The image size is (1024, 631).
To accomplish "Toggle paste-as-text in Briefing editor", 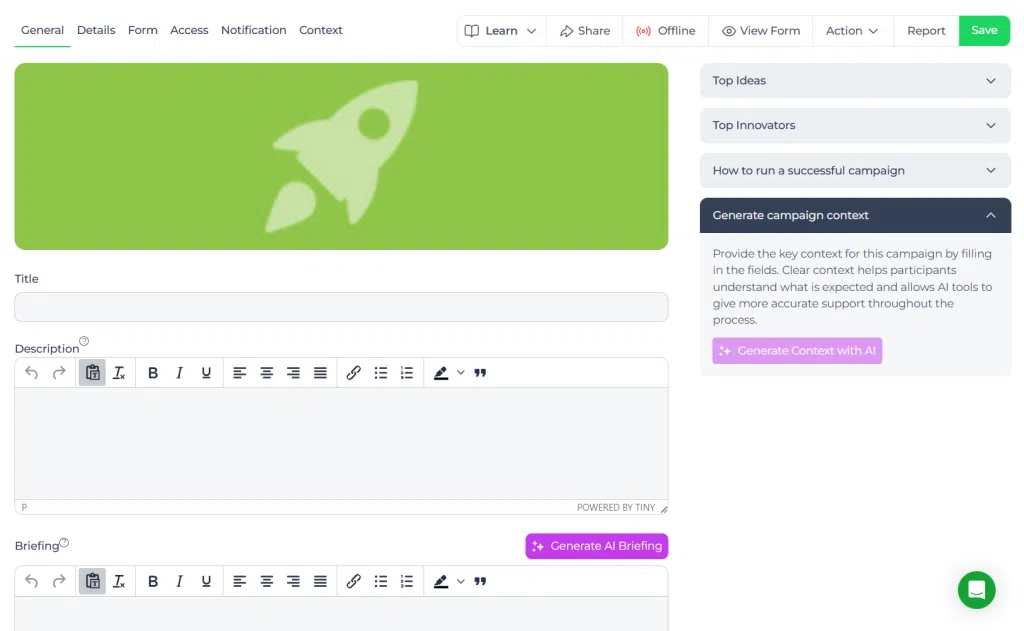I will click(92, 581).
